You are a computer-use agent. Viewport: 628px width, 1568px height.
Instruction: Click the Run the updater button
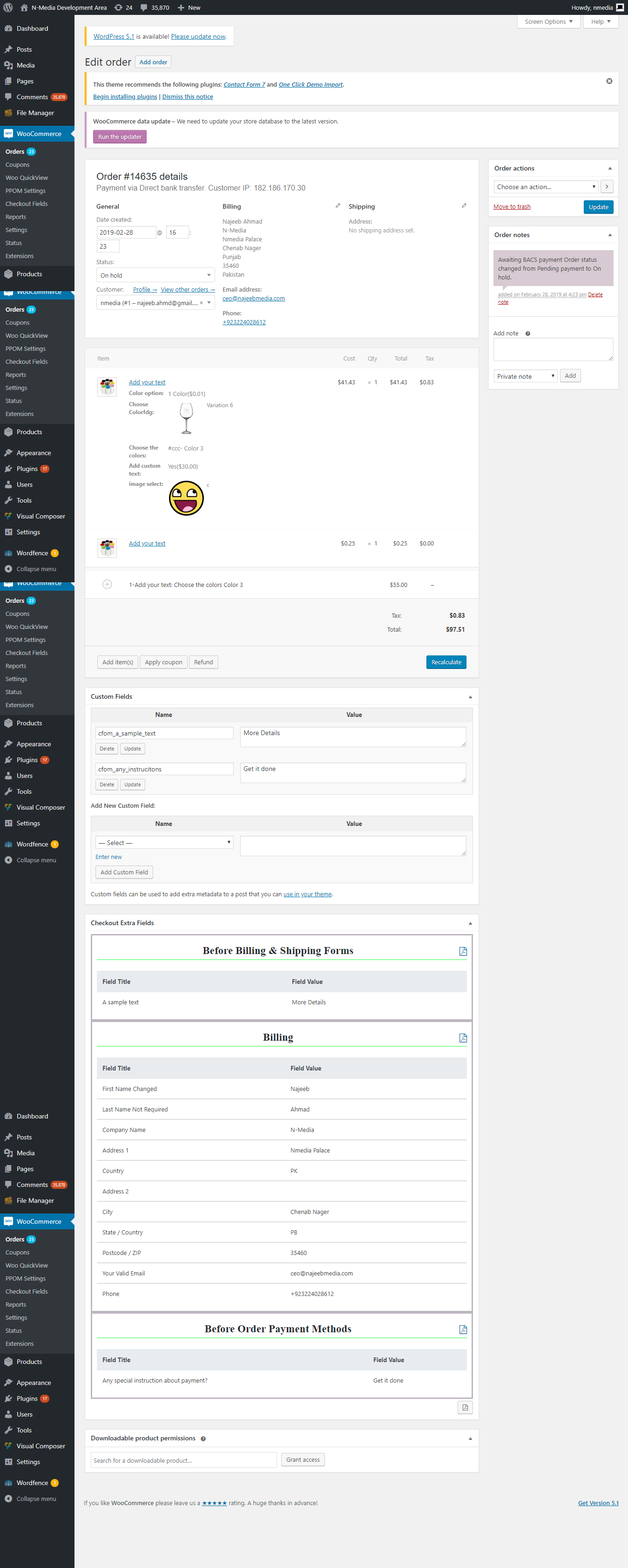(120, 137)
